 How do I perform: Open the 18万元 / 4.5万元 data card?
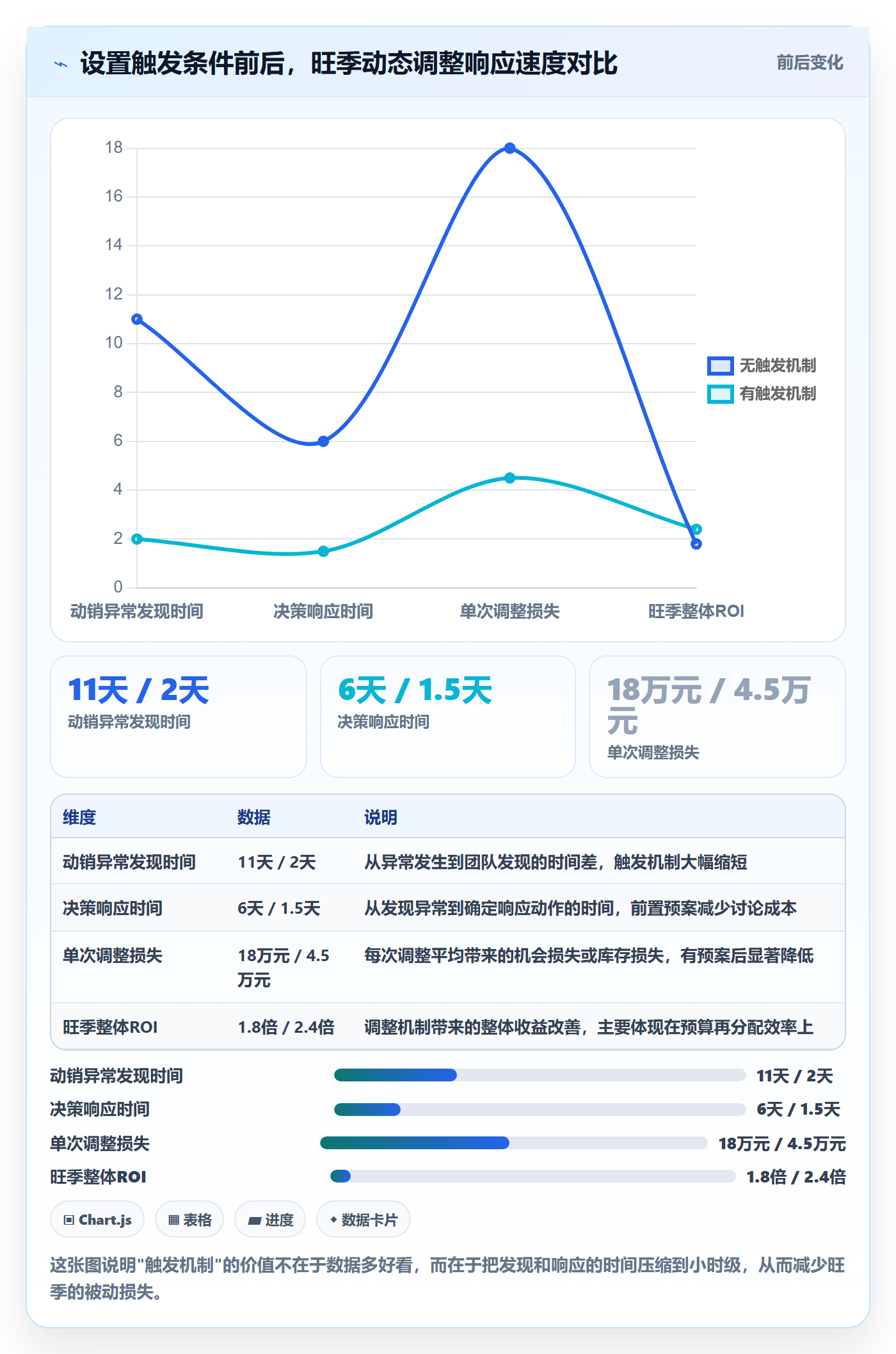(x=717, y=717)
